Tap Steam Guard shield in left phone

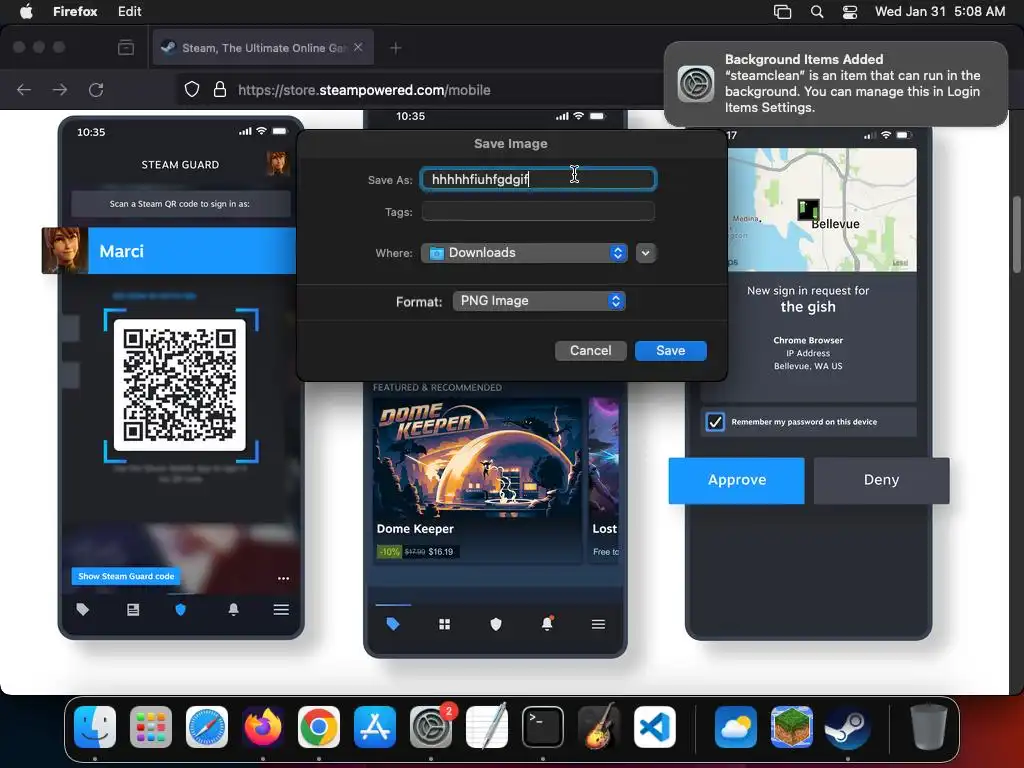(x=181, y=609)
